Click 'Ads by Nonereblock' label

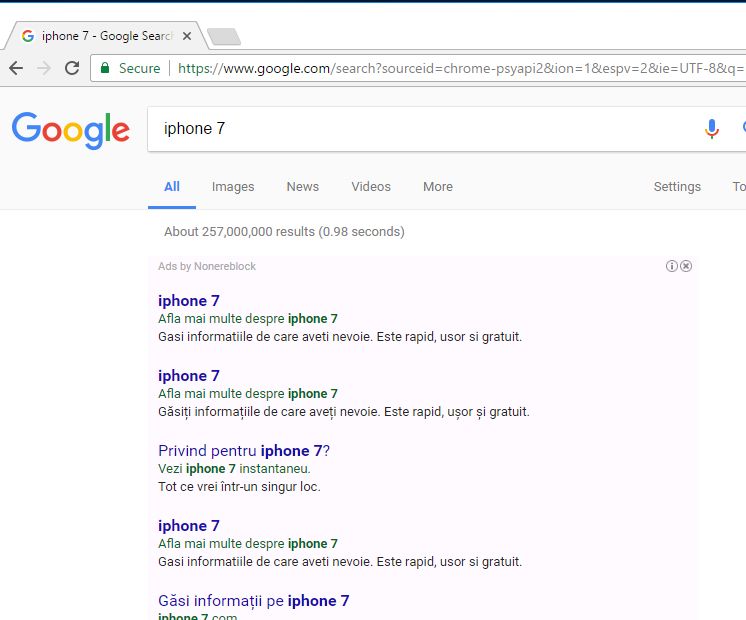tap(207, 266)
